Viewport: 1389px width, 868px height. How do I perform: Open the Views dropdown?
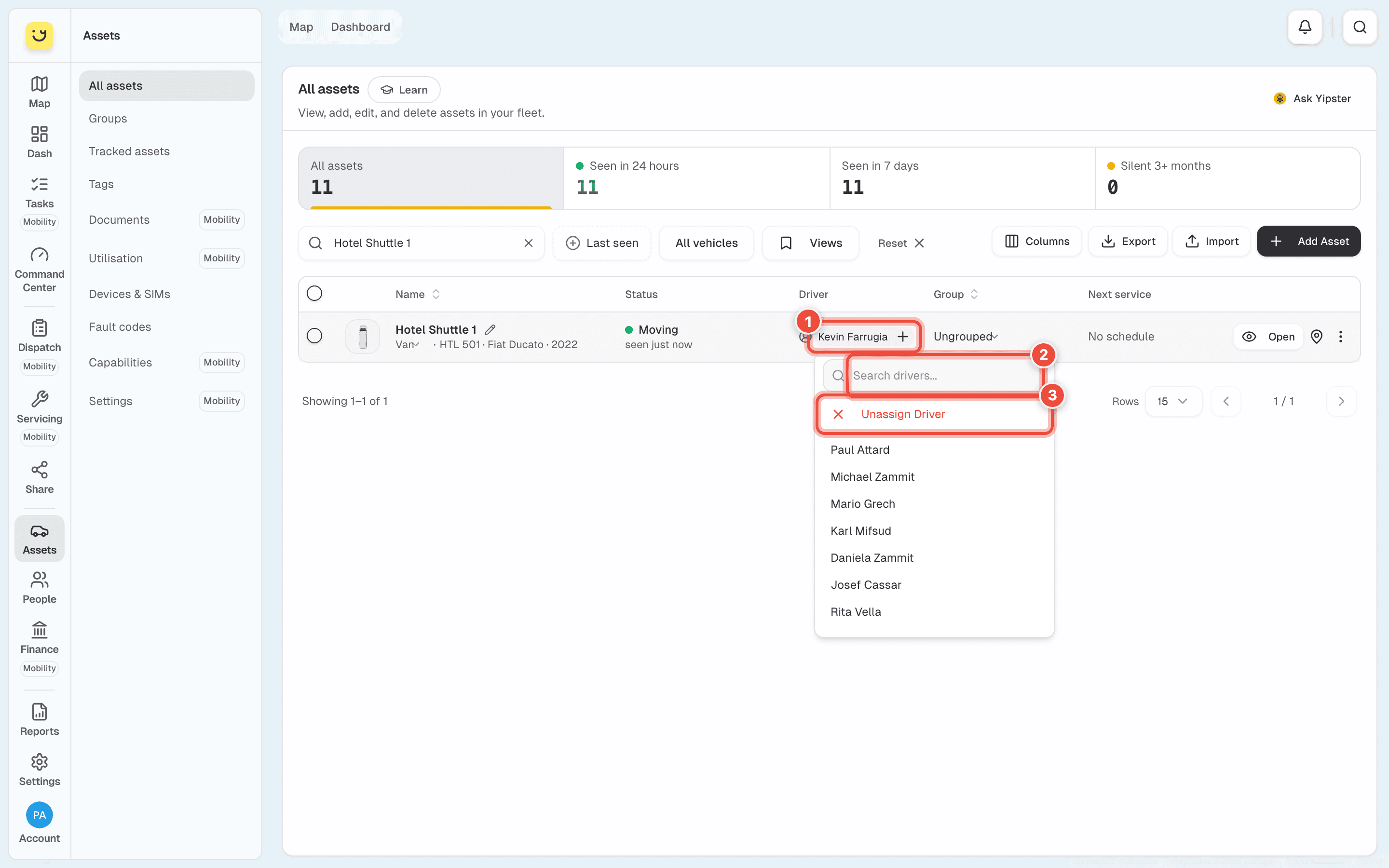click(x=810, y=243)
